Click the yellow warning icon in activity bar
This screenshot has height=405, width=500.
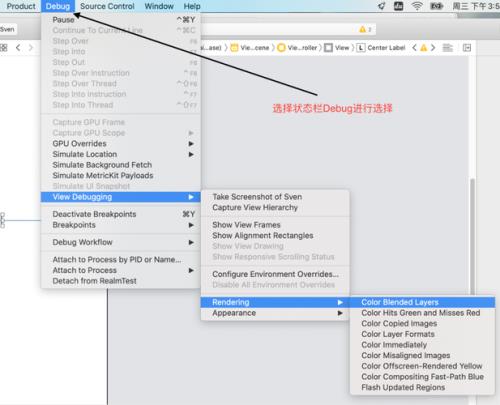pos(362,29)
